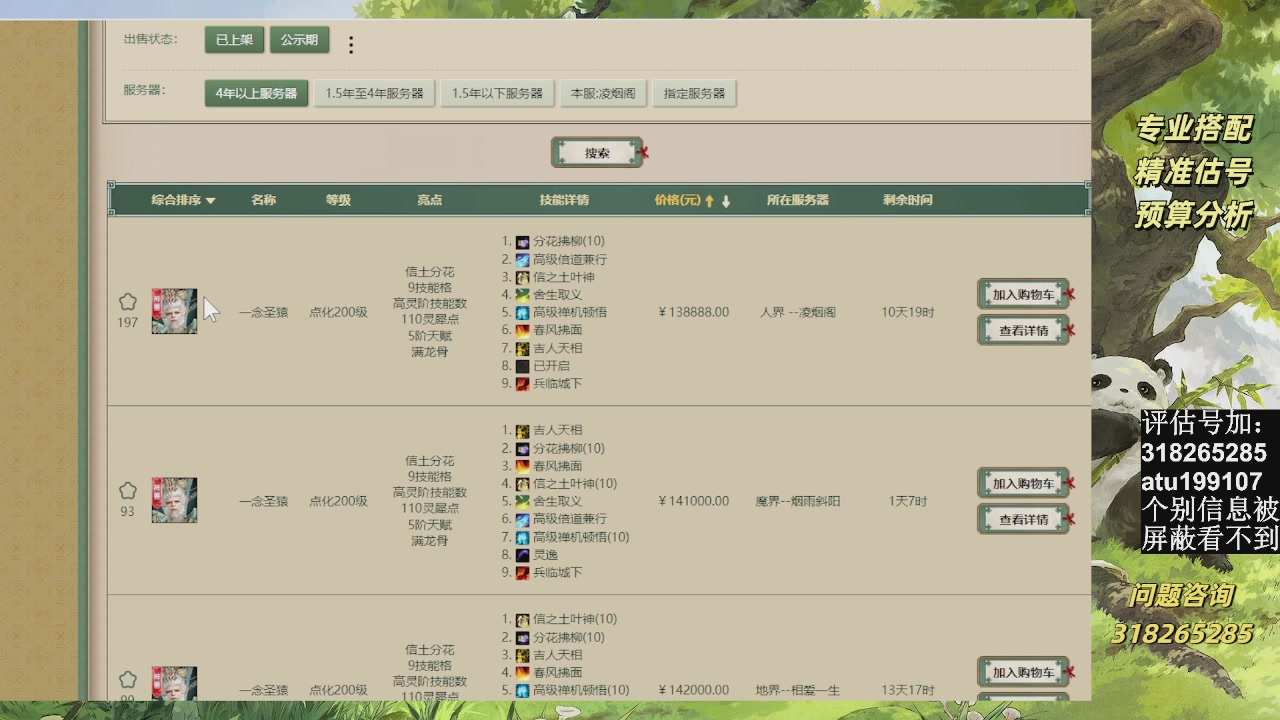Click 兵临城下 skill icon in ¥141000.00 listing
The image size is (1280, 720).
(522, 573)
